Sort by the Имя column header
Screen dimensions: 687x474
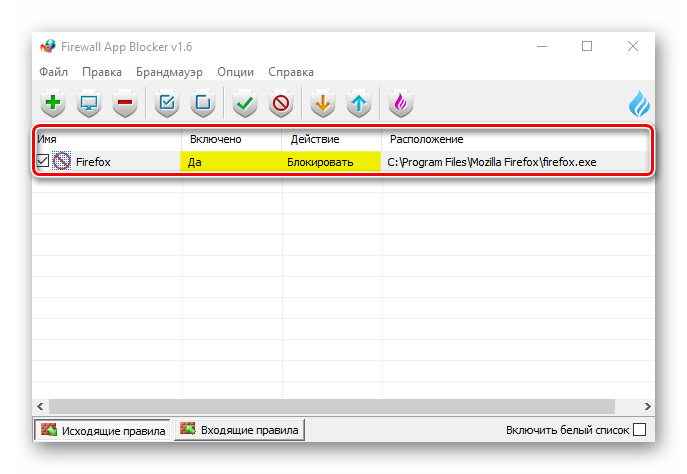tap(108, 139)
